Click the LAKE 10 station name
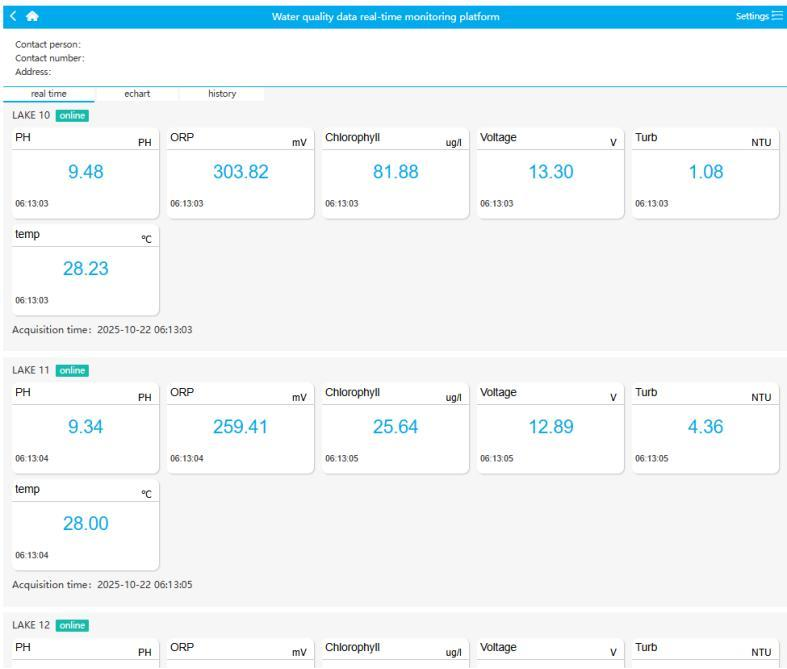 click(x=31, y=115)
